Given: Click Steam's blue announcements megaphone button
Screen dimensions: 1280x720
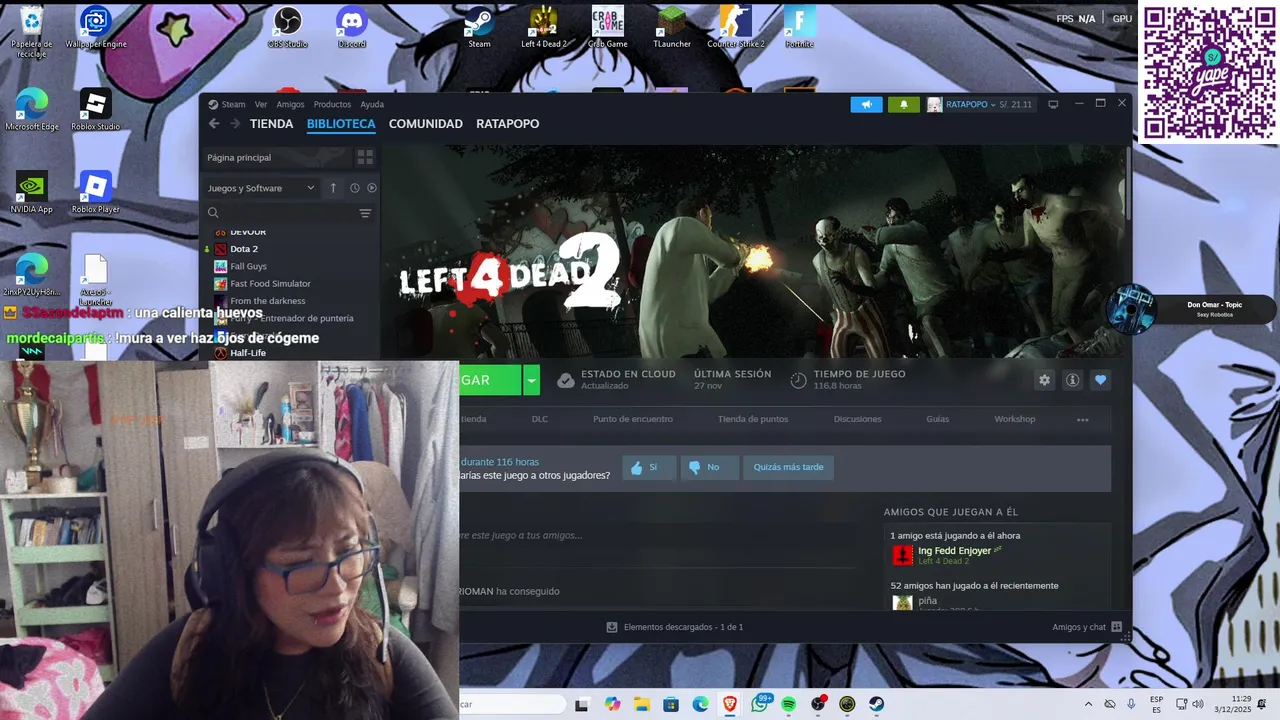Looking at the screenshot, I should click(866, 104).
